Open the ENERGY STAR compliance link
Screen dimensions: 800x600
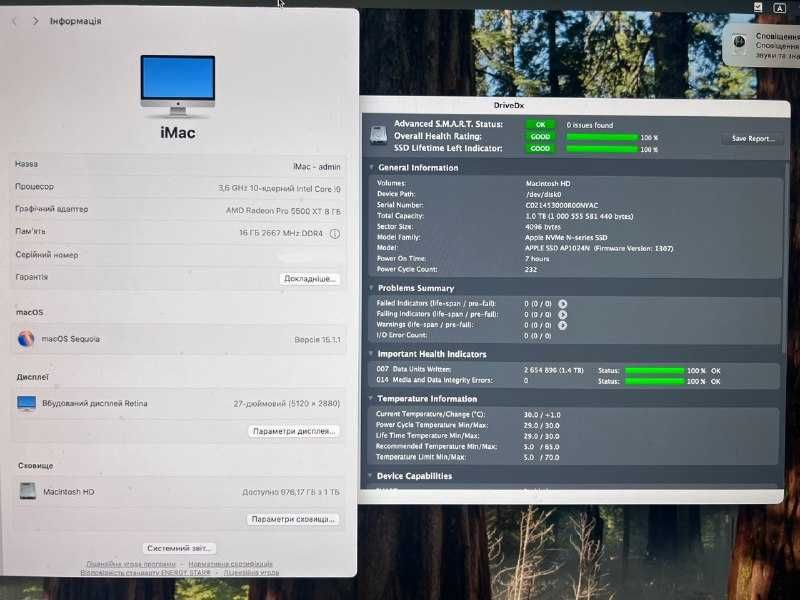click(x=145, y=572)
